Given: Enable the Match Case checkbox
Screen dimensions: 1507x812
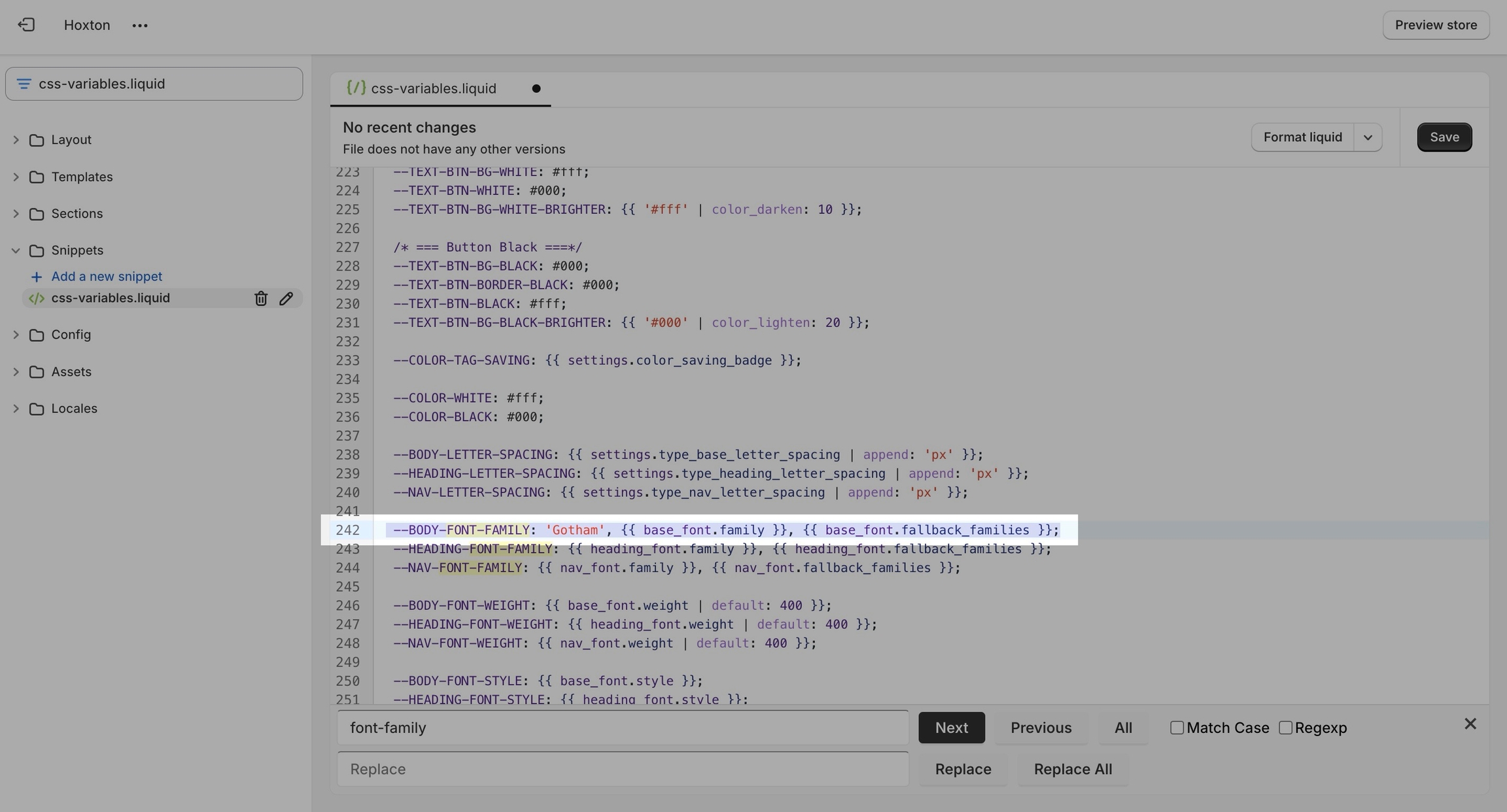Looking at the screenshot, I should [x=1177, y=728].
